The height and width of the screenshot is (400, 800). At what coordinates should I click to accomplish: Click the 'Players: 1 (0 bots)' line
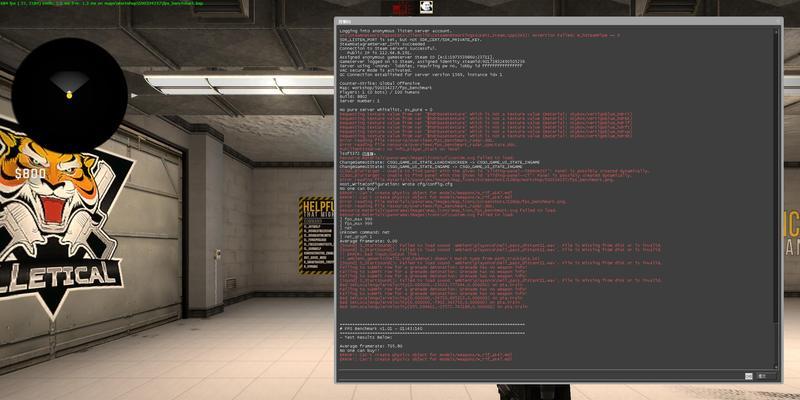(378, 92)
